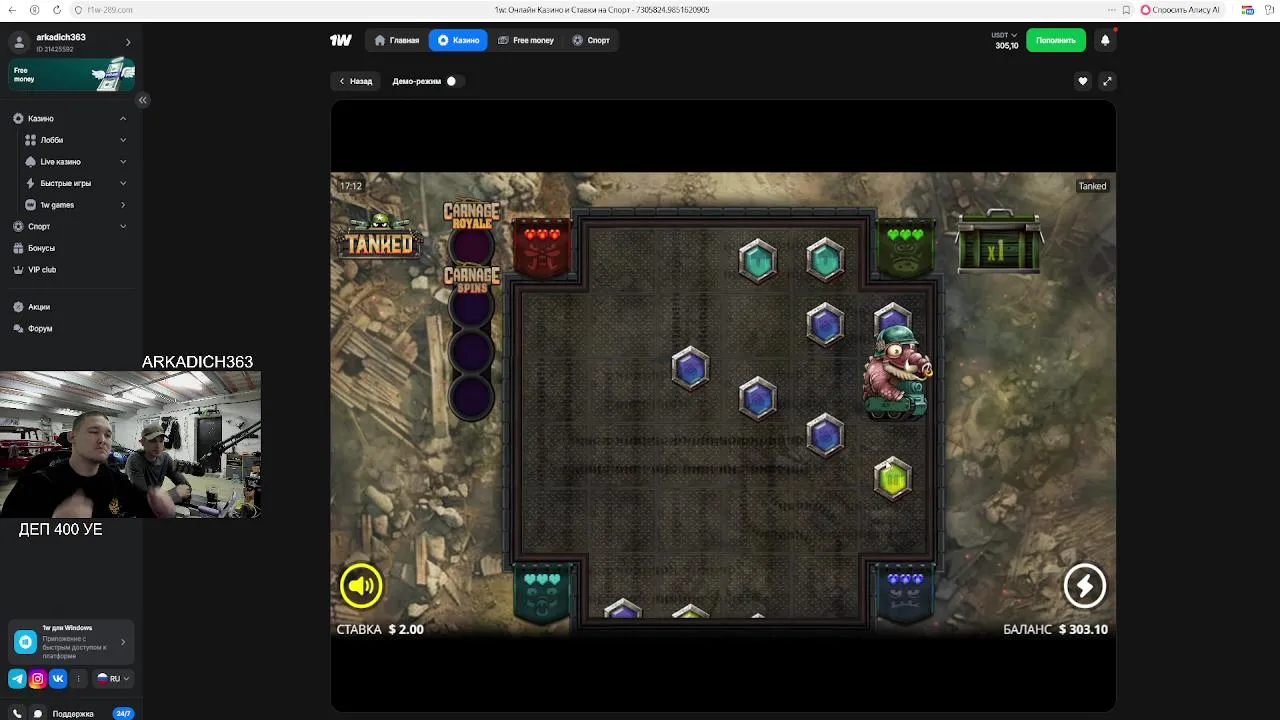The width and height of the screenshot is (1280, 720).
Task: Click the СТАВКА $ 2.00 bet display
Action: 380,629
